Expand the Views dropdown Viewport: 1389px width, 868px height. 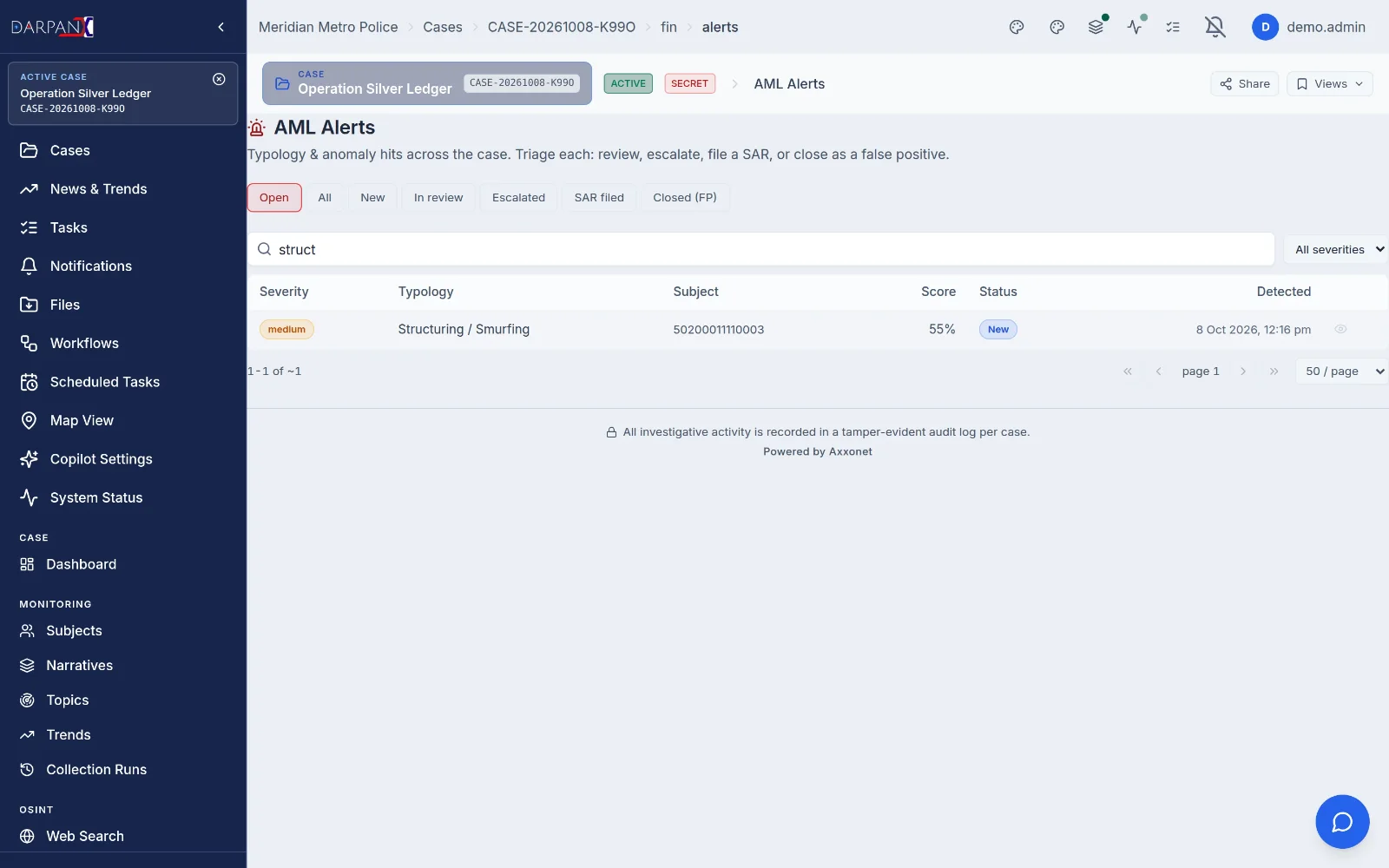point(1329,84)
